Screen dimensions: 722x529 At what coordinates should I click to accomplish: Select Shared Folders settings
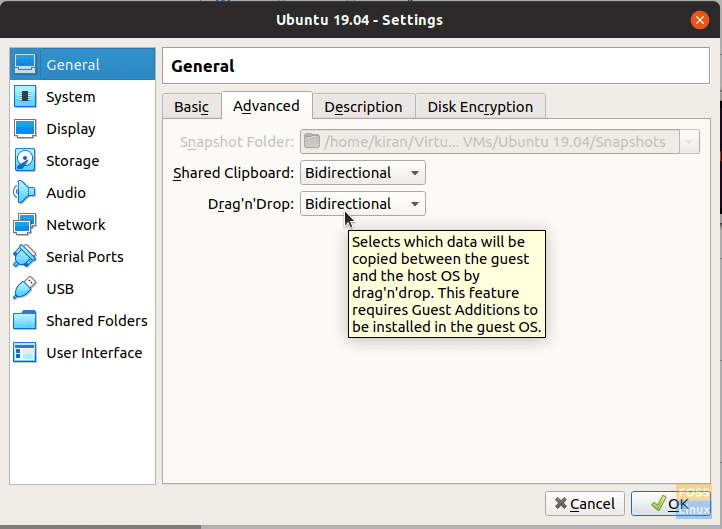point(82,320)
